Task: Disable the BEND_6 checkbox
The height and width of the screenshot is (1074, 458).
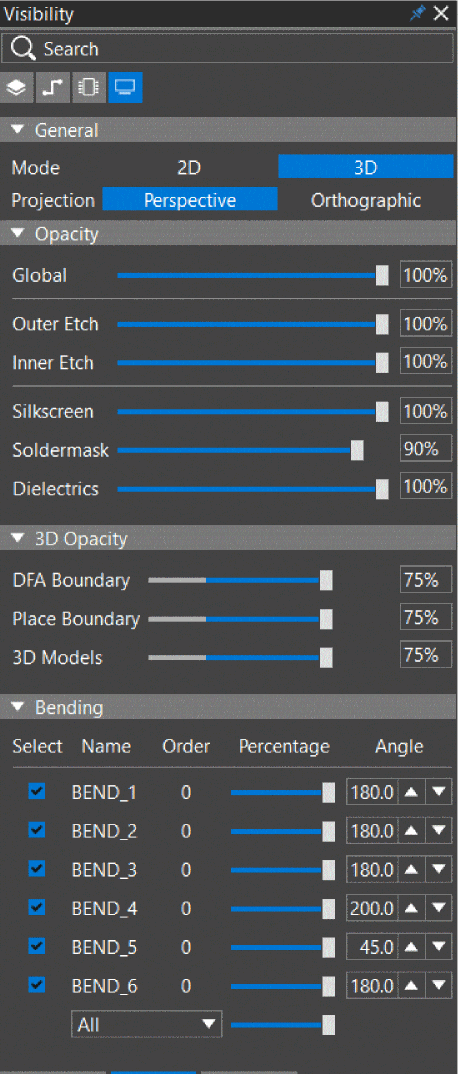Action: coord(37,985)
